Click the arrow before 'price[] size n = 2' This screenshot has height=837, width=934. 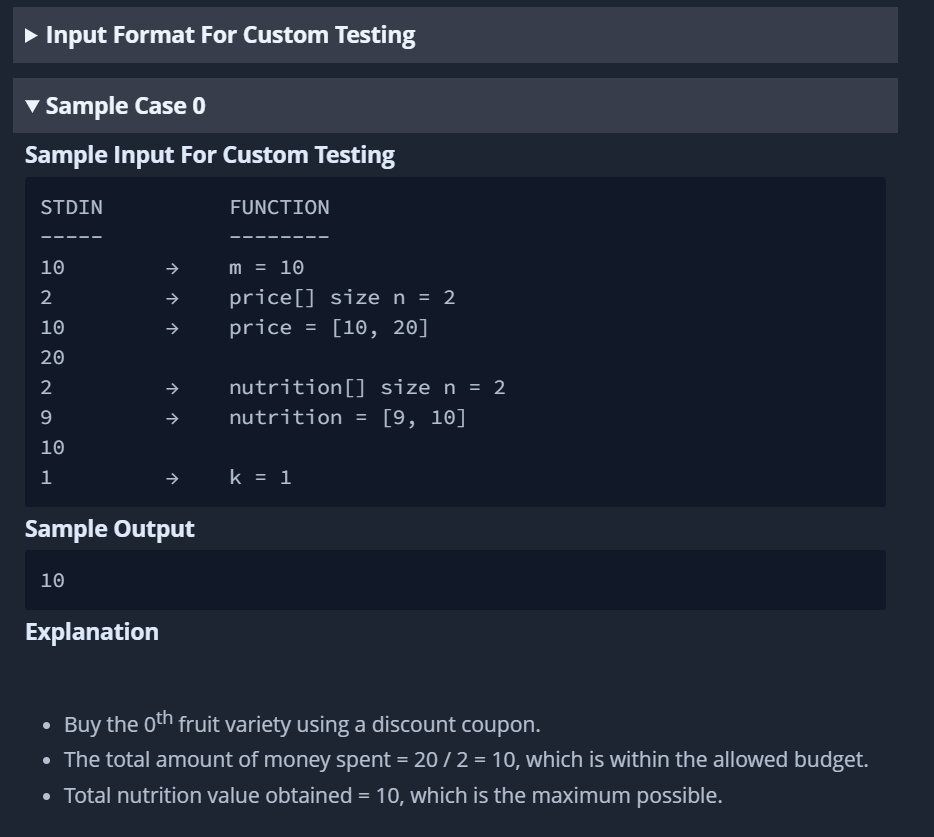pos(172,298)
